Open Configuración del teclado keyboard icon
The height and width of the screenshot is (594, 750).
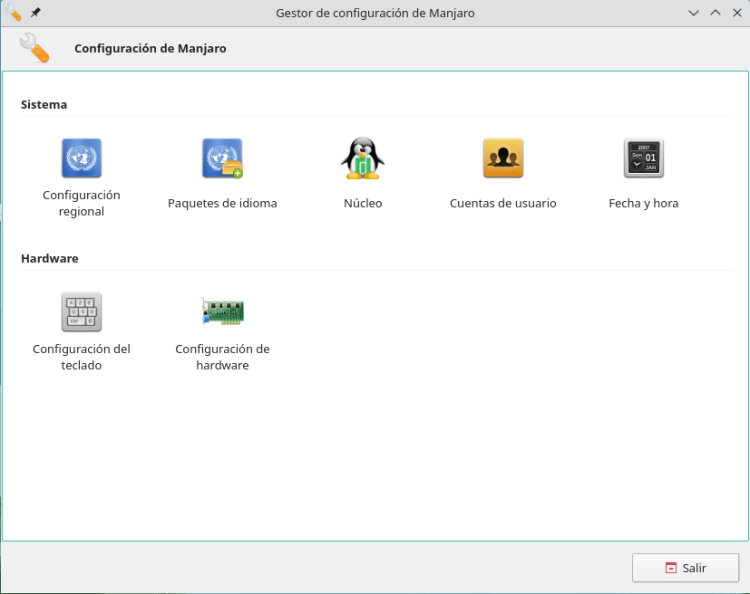point(81,312)
